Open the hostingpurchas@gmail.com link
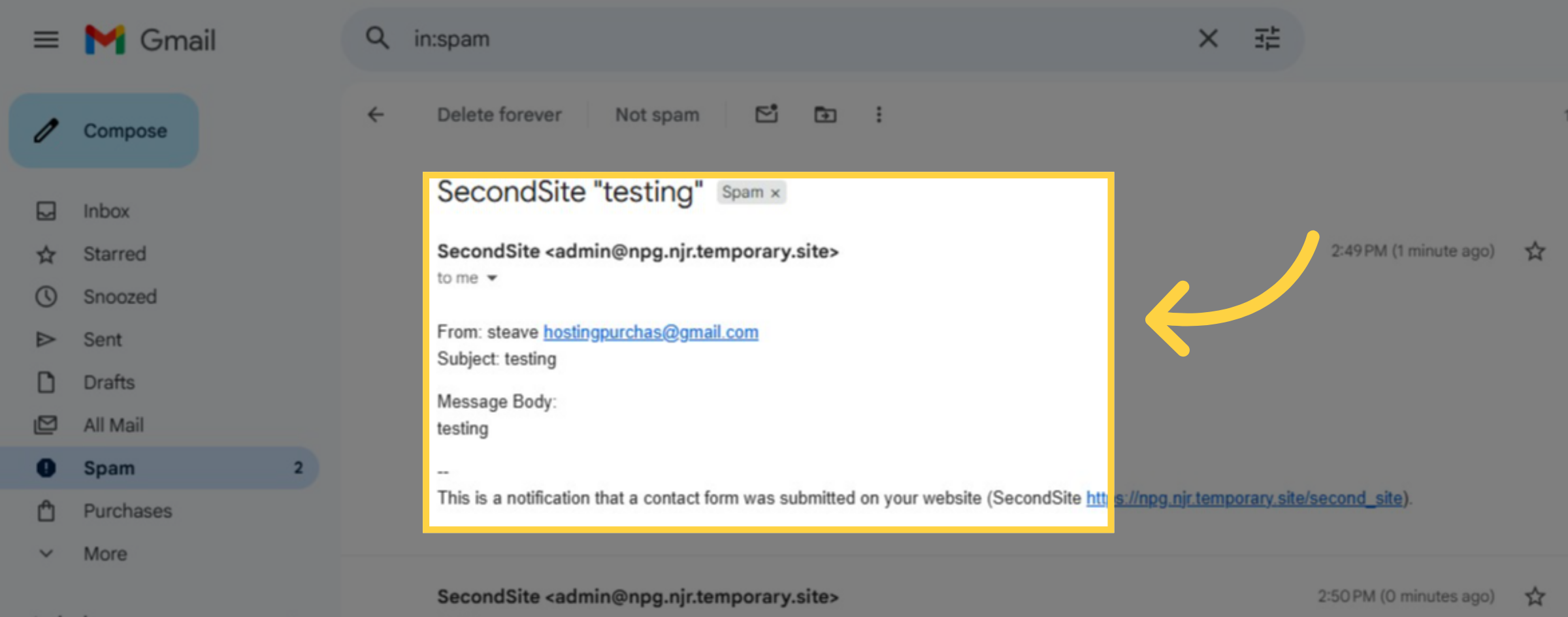Screen dimensions: 1568x617 click(x=651, y=332)
